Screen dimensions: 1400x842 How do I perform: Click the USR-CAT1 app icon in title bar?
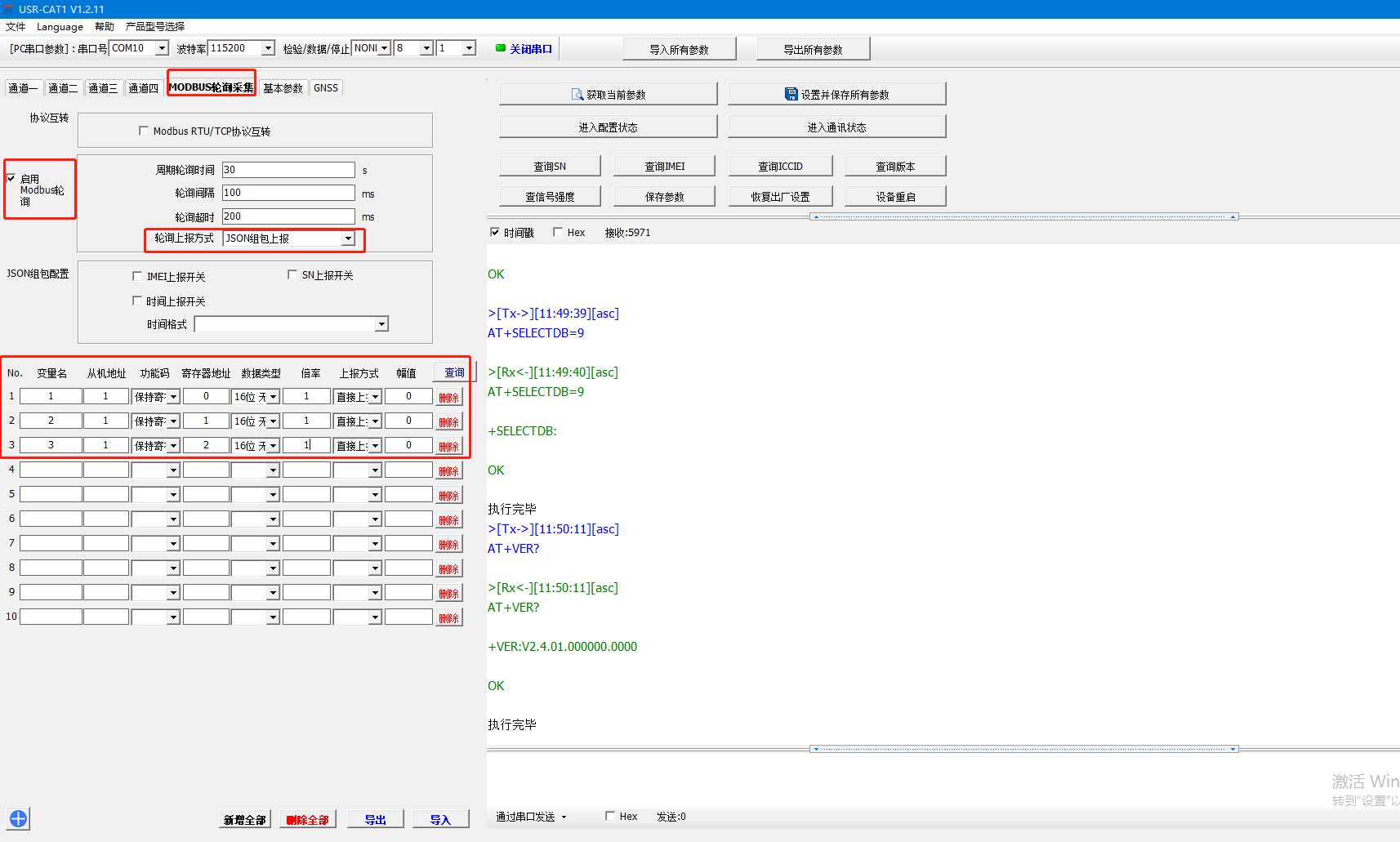tap(8, 9)
